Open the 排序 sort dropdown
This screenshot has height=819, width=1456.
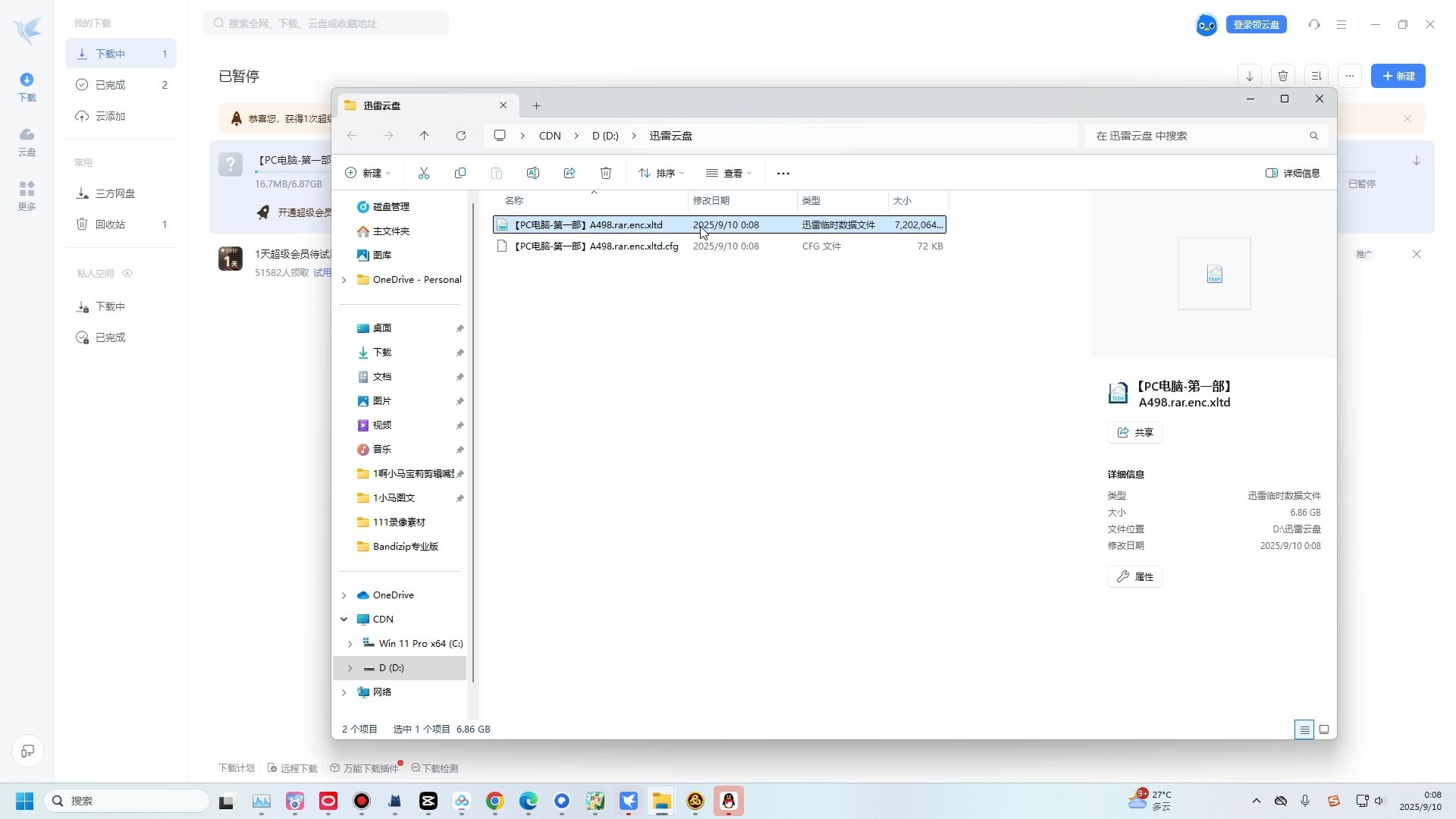click(661, 173)
